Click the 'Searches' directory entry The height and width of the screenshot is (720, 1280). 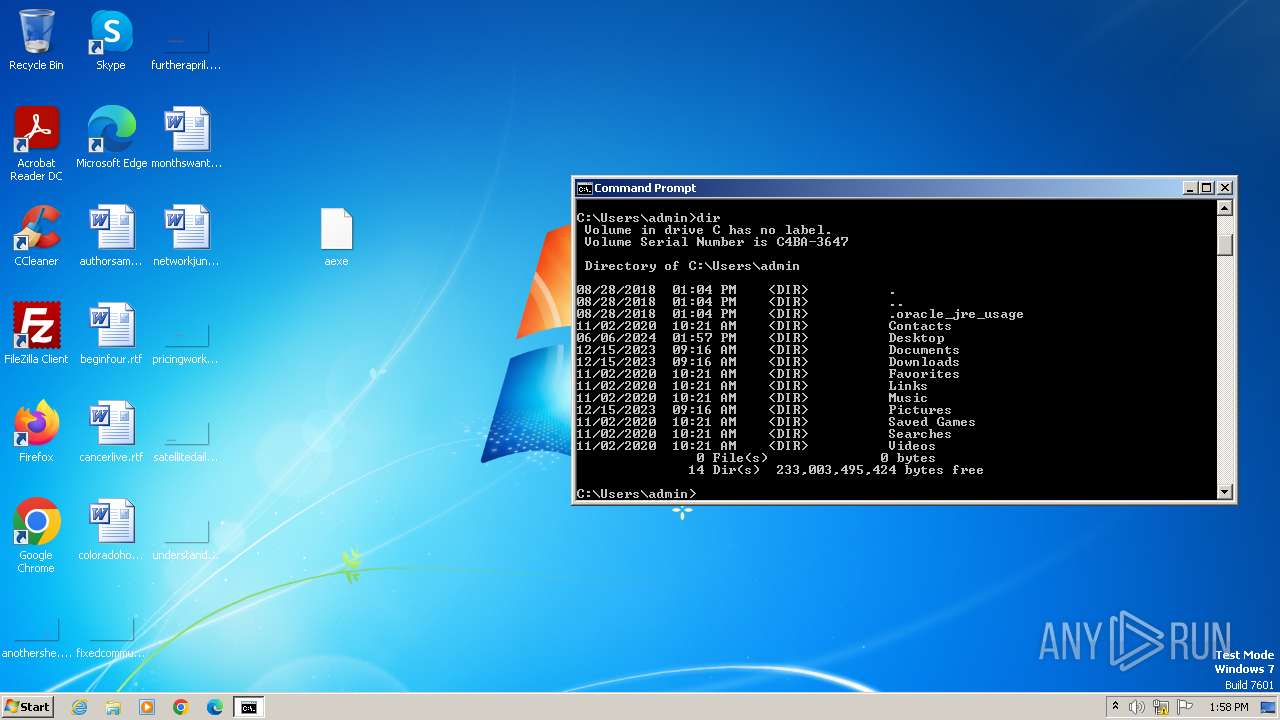(x=920, y=434)
